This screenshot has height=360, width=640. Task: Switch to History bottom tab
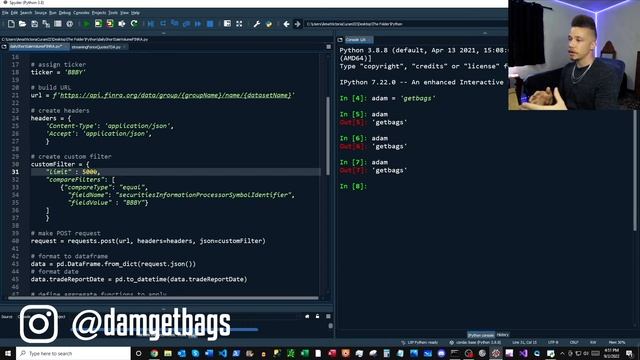(x=502, y=335)
